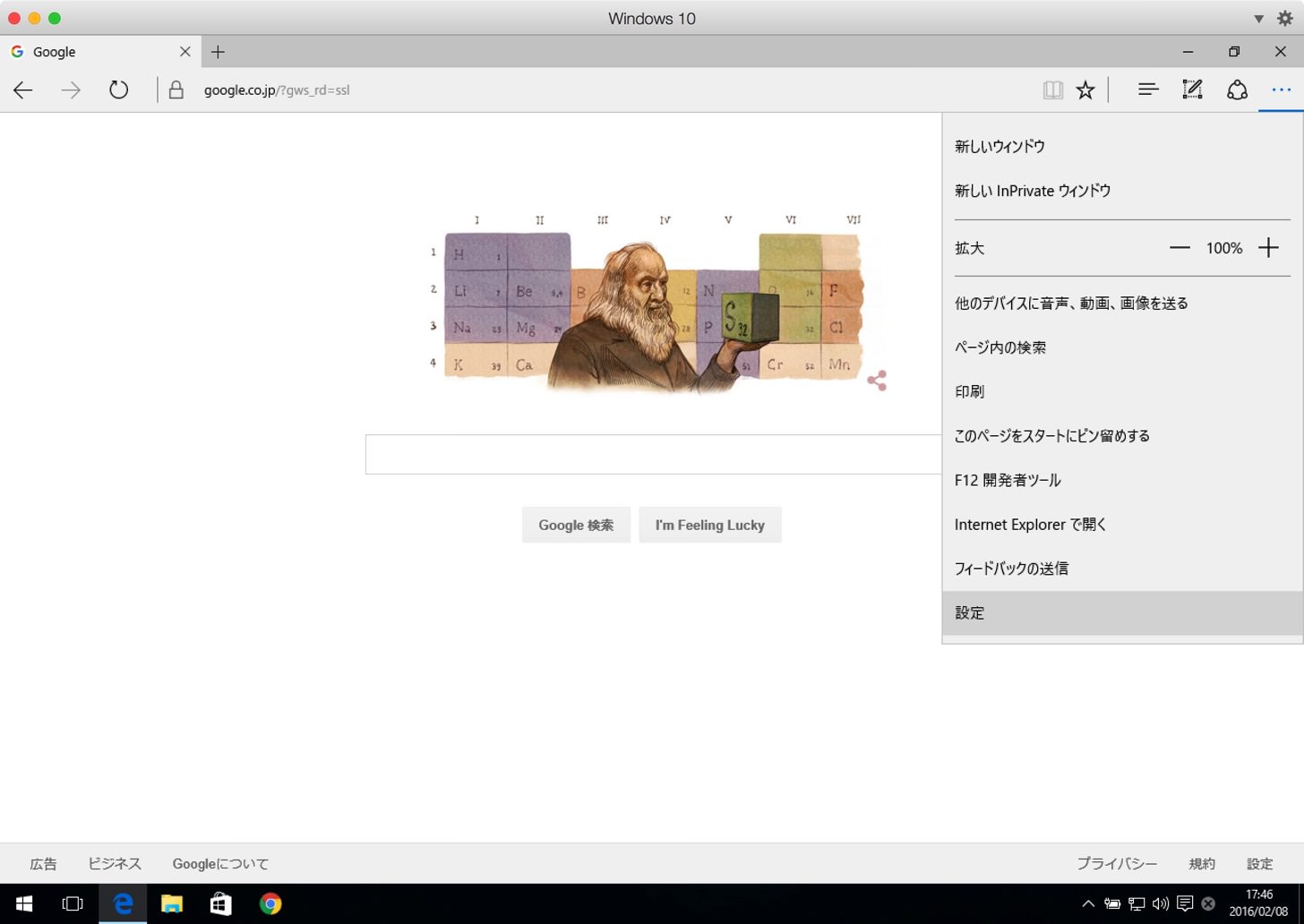This screenshot has height=924, width=1304.
Task: Open reading view book icon
Action: point(1053,90)
